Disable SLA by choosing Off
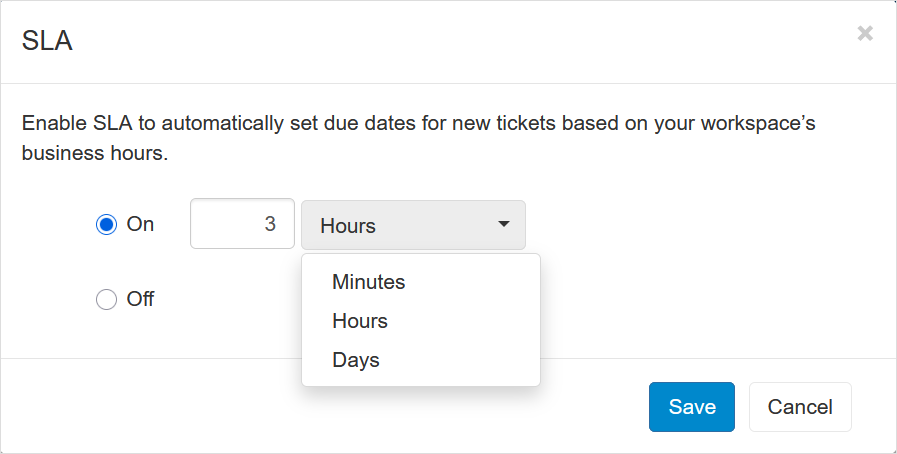Viewport: 897px width, 454px height. 106,299
